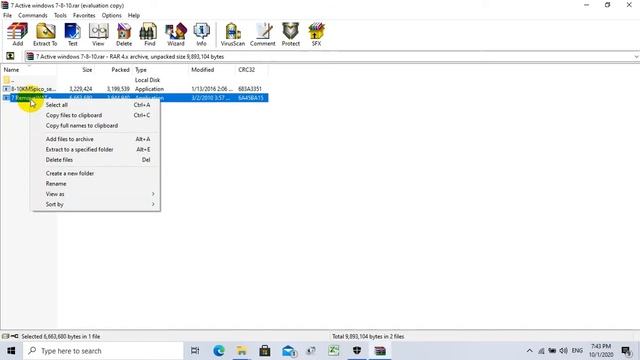The image size is (640, 360).
Task: Sort by the Type column header
Action: (160, 70)
